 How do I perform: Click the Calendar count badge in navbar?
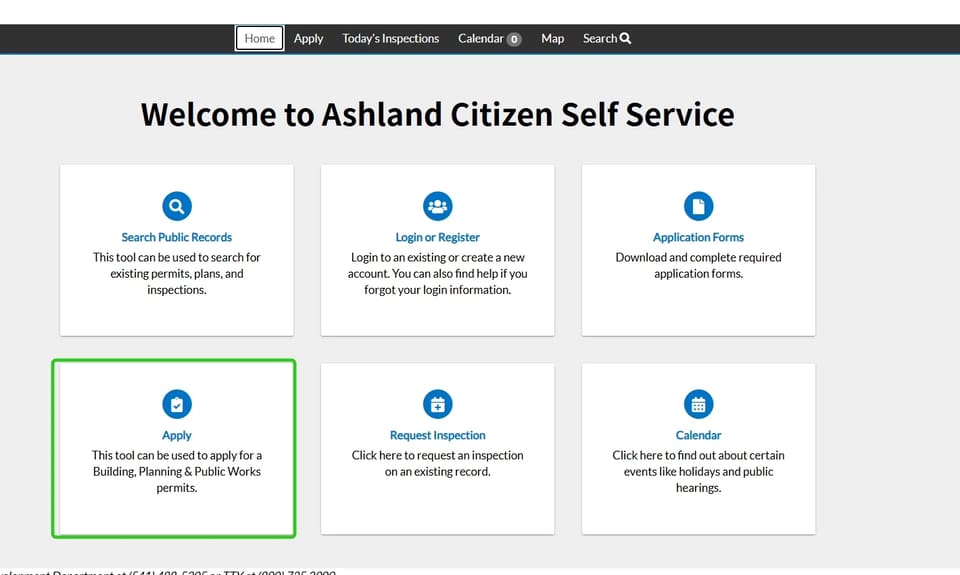514,39
